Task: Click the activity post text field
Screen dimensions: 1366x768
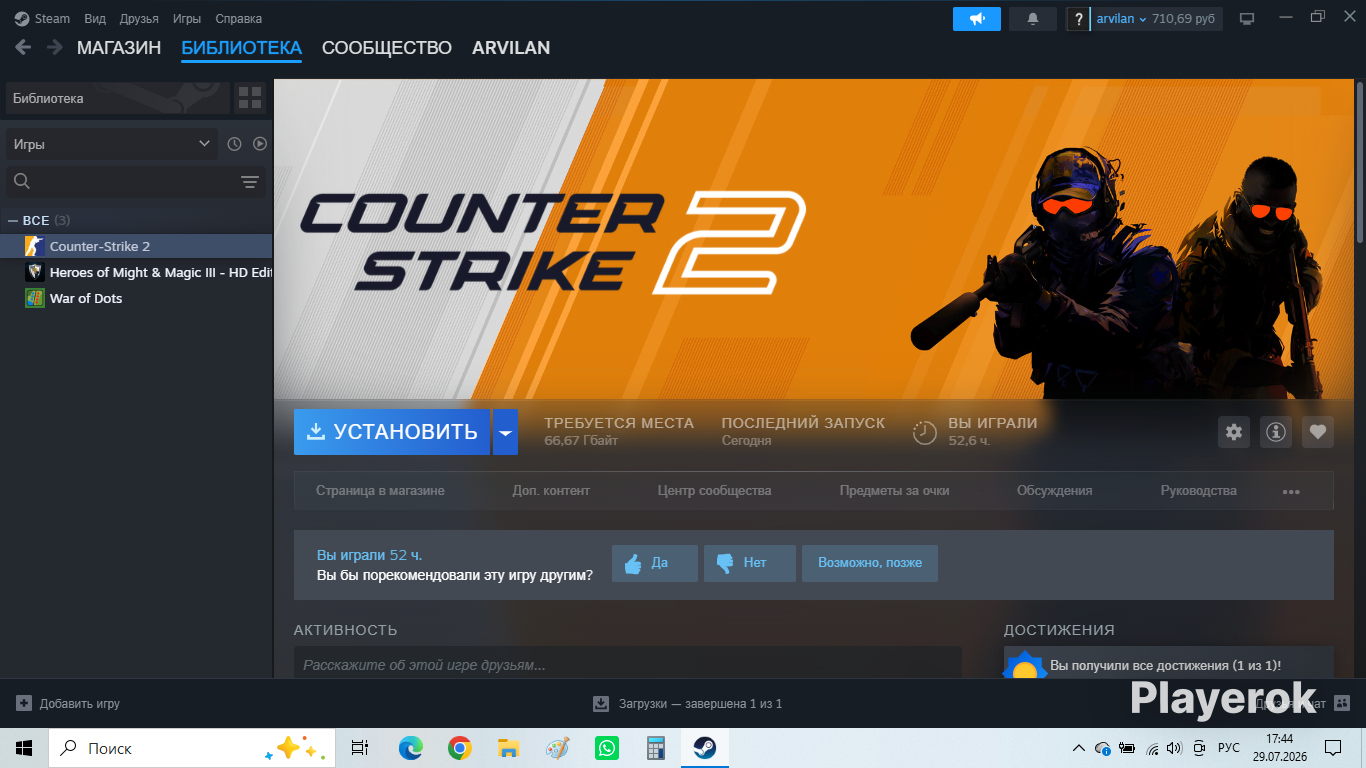Action: coord(627,665)
